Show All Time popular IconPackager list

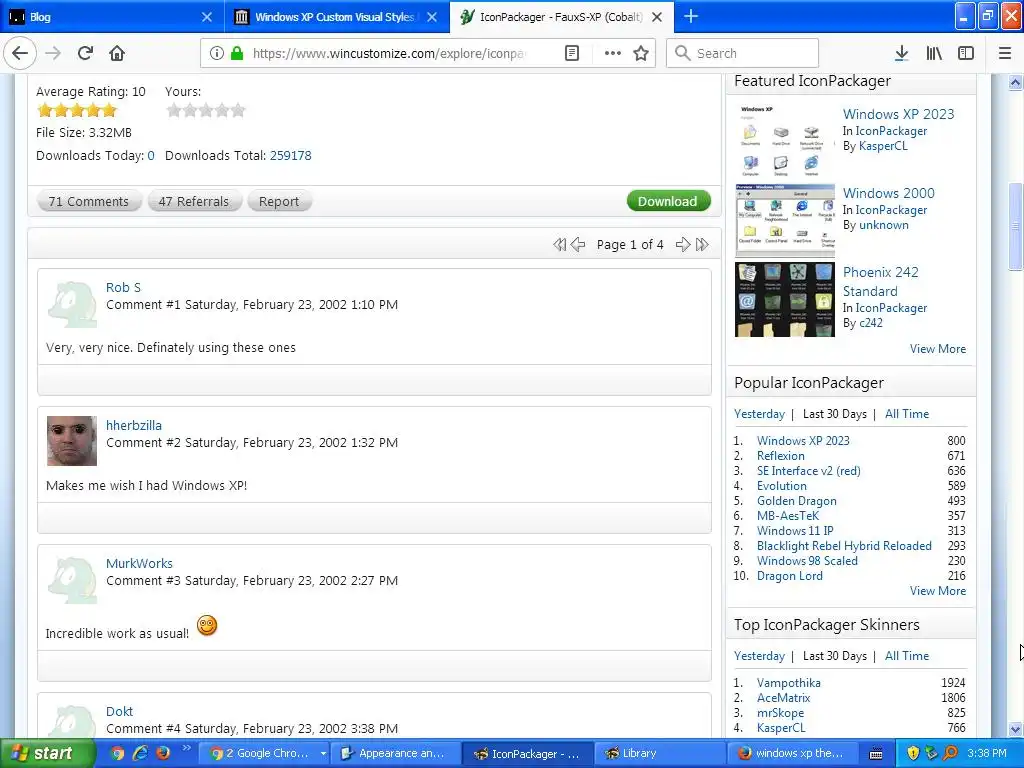pos(906,414)
